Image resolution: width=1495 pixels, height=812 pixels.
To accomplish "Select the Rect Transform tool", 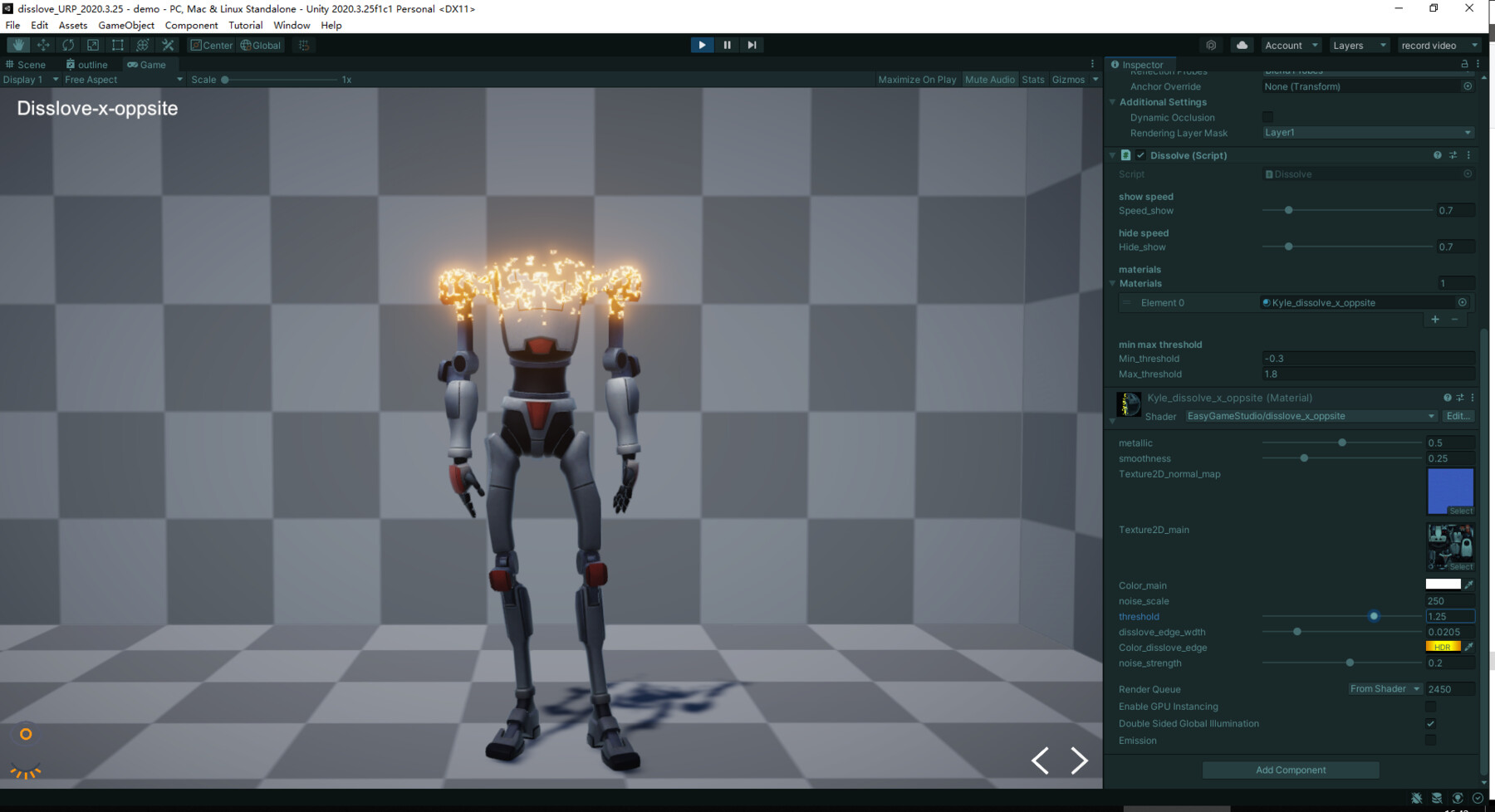I will point(118,45).
